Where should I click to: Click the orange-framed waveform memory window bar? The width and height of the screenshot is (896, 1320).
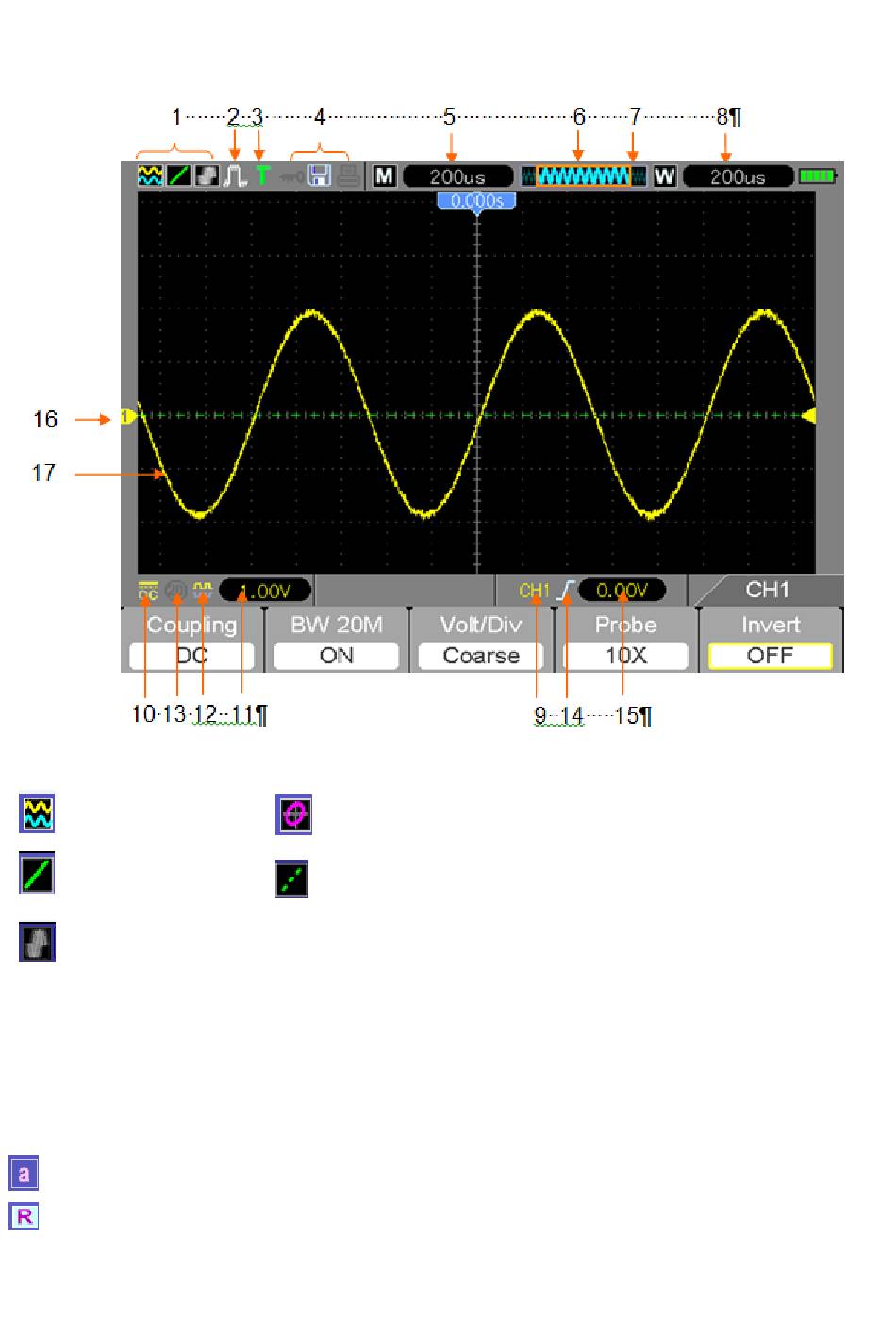pyautogui.click(x=584, y=176)
